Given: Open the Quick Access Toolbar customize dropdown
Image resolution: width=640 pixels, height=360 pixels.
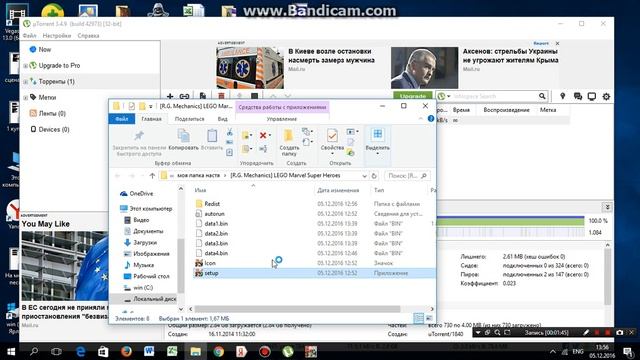Looking at the screenshot, I should [151, 107].
